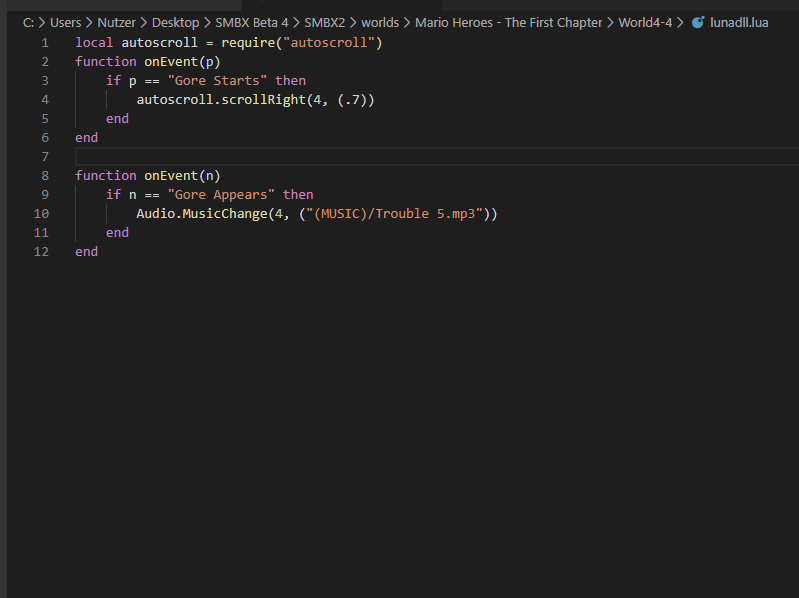Place cursor on empty line 7
799x598 pixels.
(x=437, y=157)
